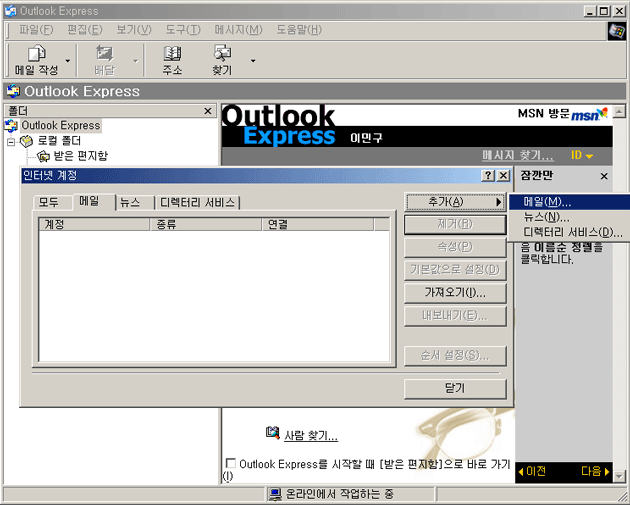Open the 파일(F) menu
This screenshot has height=505, width=630.
36,30
